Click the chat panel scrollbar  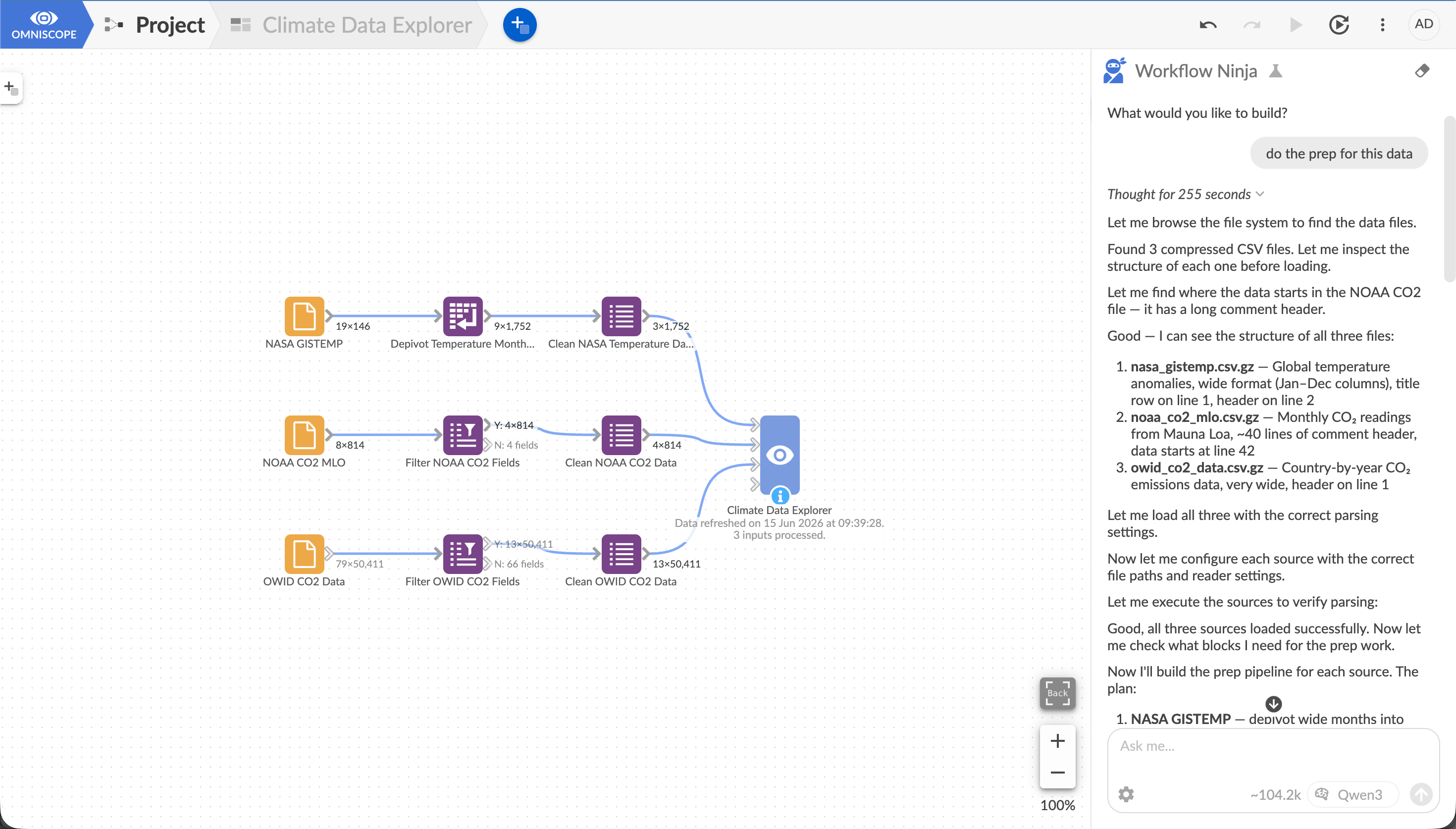pos(1449,198)
